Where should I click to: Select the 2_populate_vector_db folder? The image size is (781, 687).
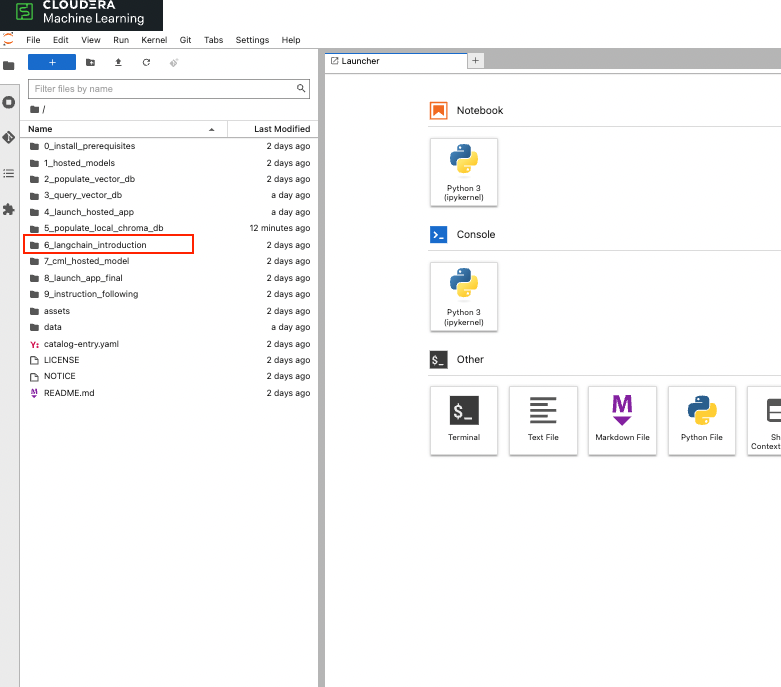(169, 179)
